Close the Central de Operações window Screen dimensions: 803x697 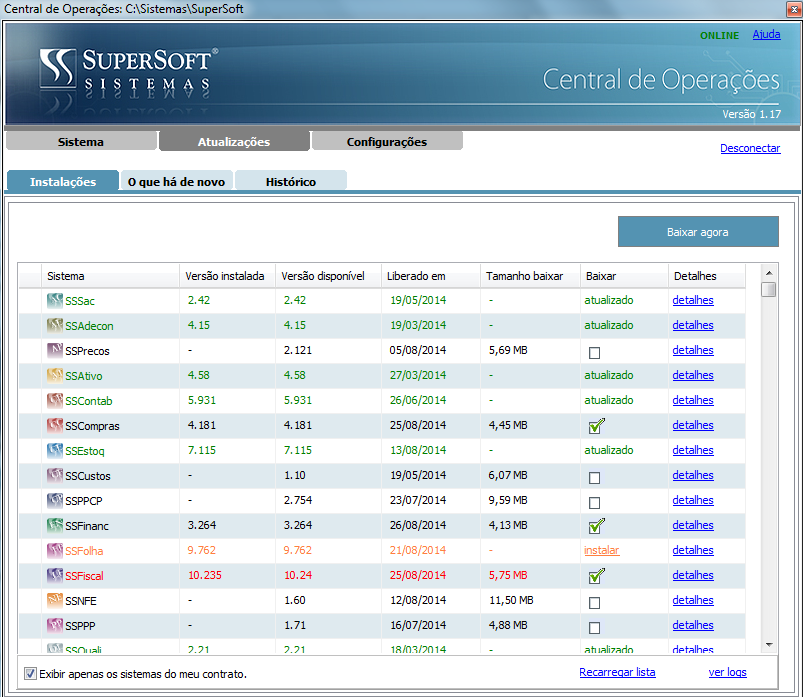coord(794,9)
